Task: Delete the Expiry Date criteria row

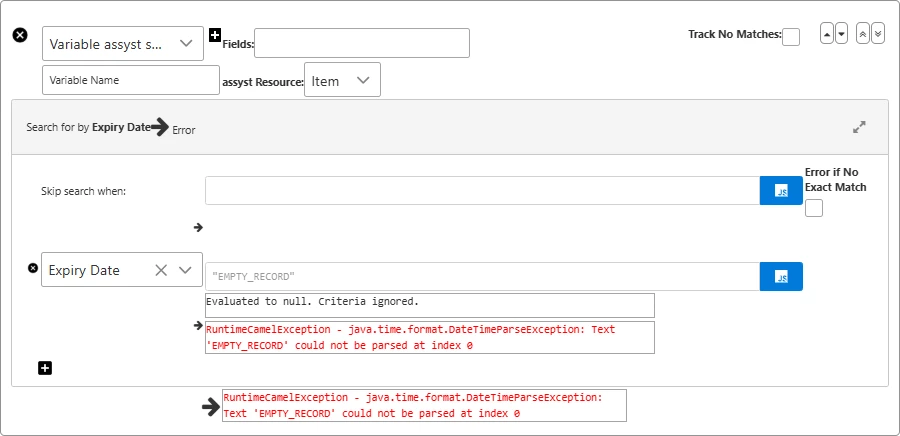Action: 32,268
